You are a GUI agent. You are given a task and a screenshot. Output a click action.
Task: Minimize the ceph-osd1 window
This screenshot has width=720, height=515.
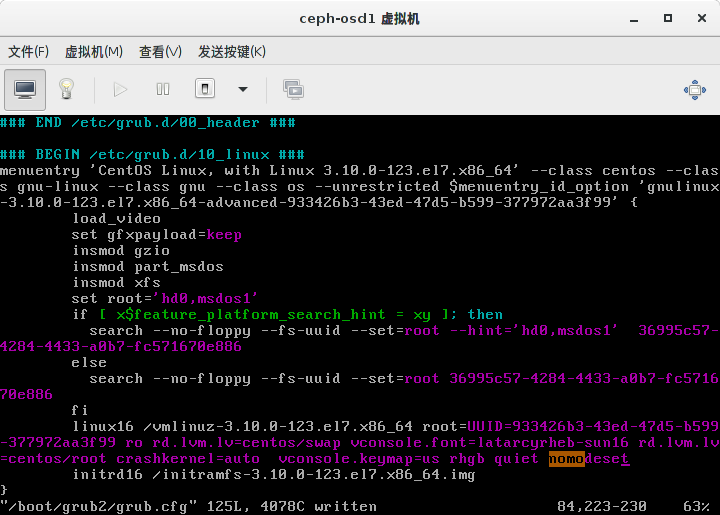click(634, 19)
